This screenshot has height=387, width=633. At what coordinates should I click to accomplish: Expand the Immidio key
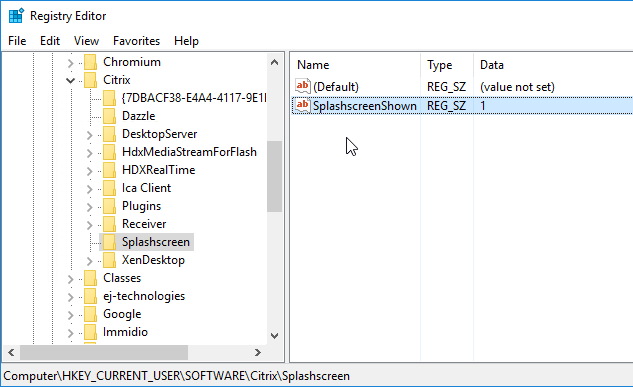[x=70, y=333]
